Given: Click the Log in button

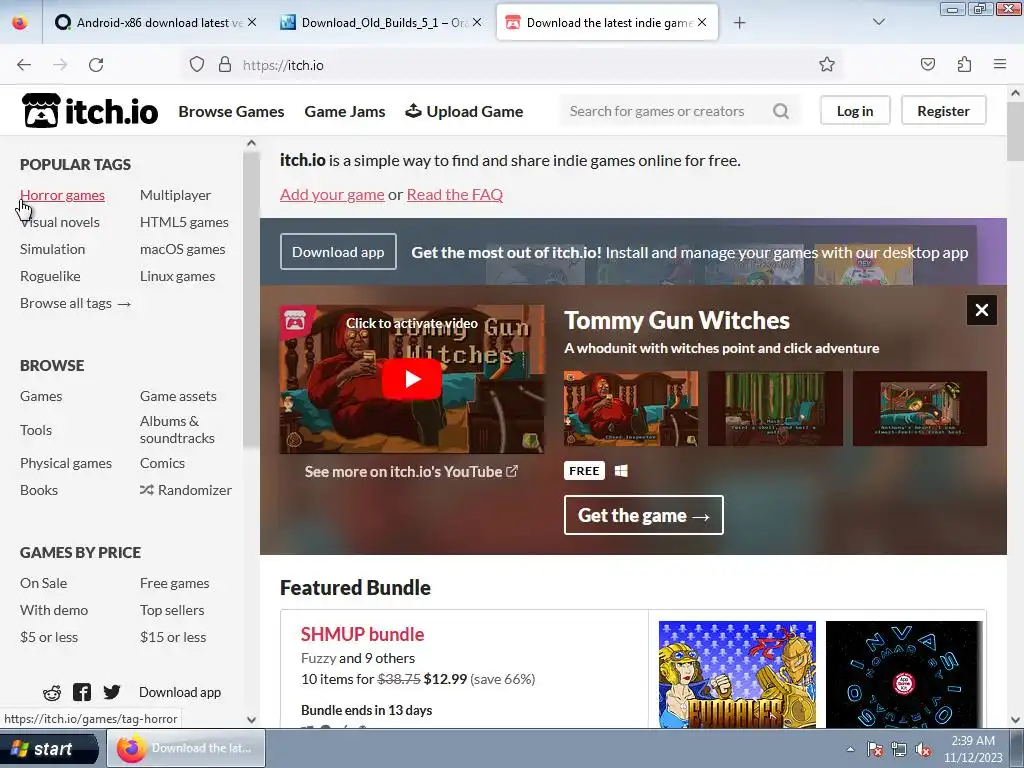Looking at the screenshot, I should 855,111.
